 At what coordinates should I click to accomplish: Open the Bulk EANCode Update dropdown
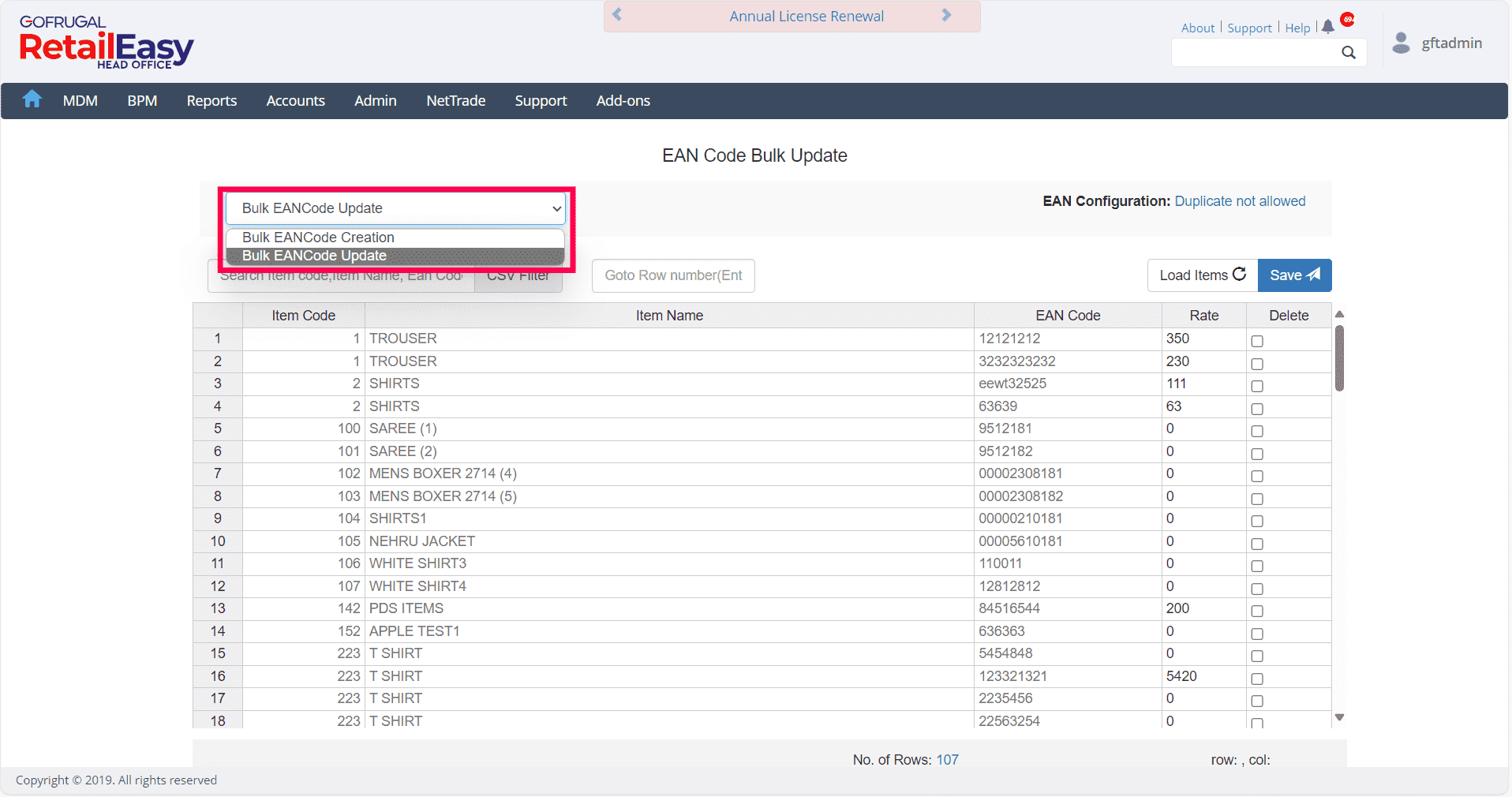(395, 208)
